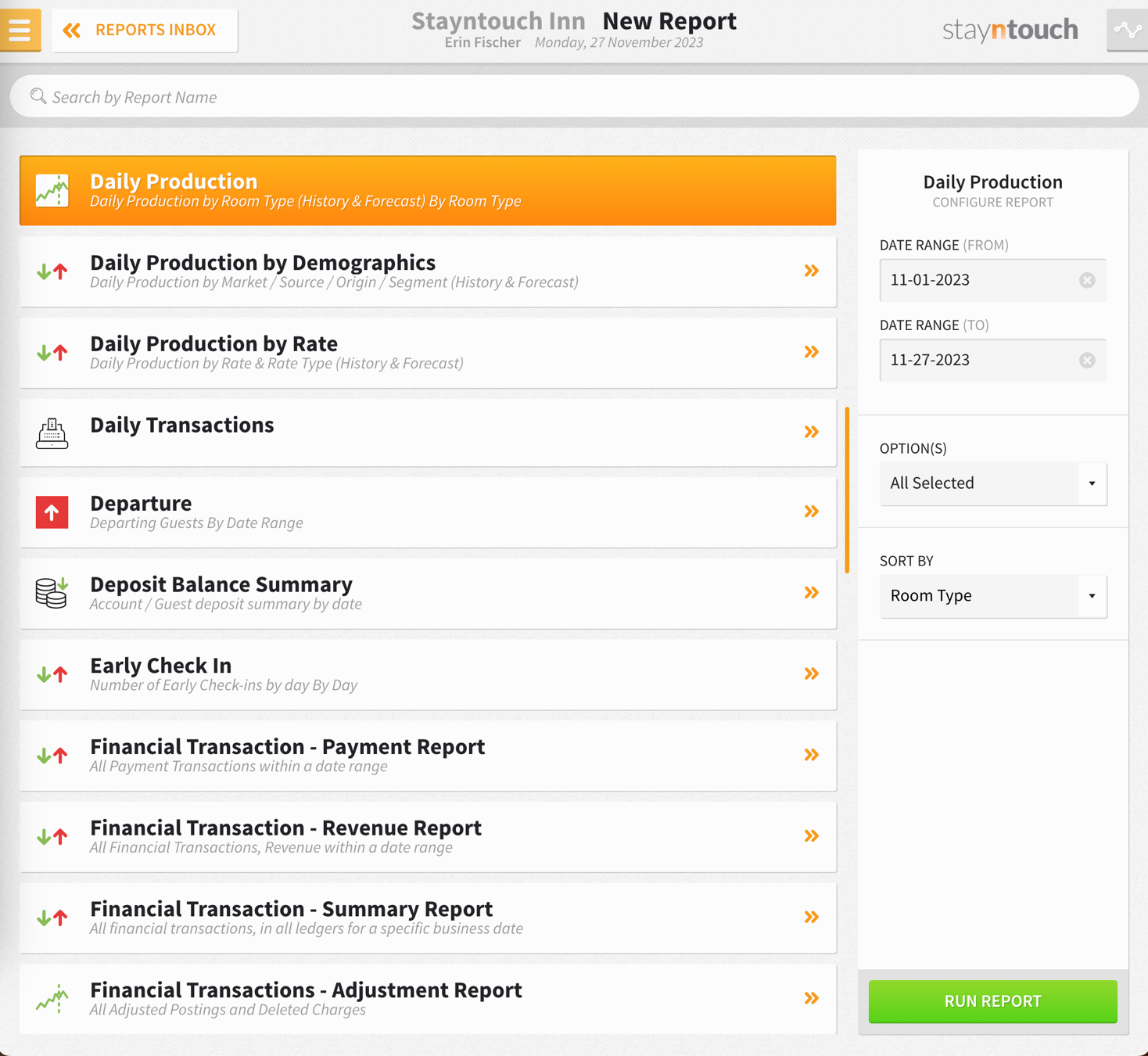
Task: Expand the Daily Transactions chevron
Action: pyautogui.click(x=812, y=432)
